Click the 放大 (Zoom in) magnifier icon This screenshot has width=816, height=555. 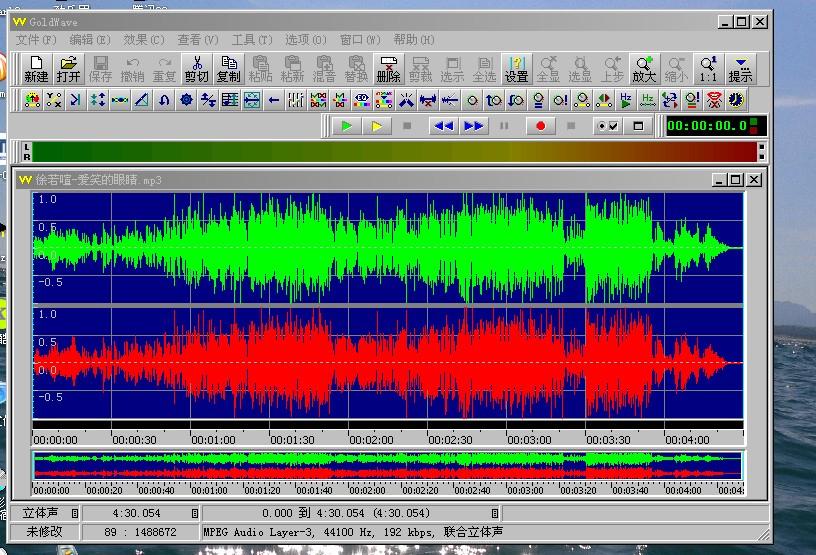tap(644, 69)
